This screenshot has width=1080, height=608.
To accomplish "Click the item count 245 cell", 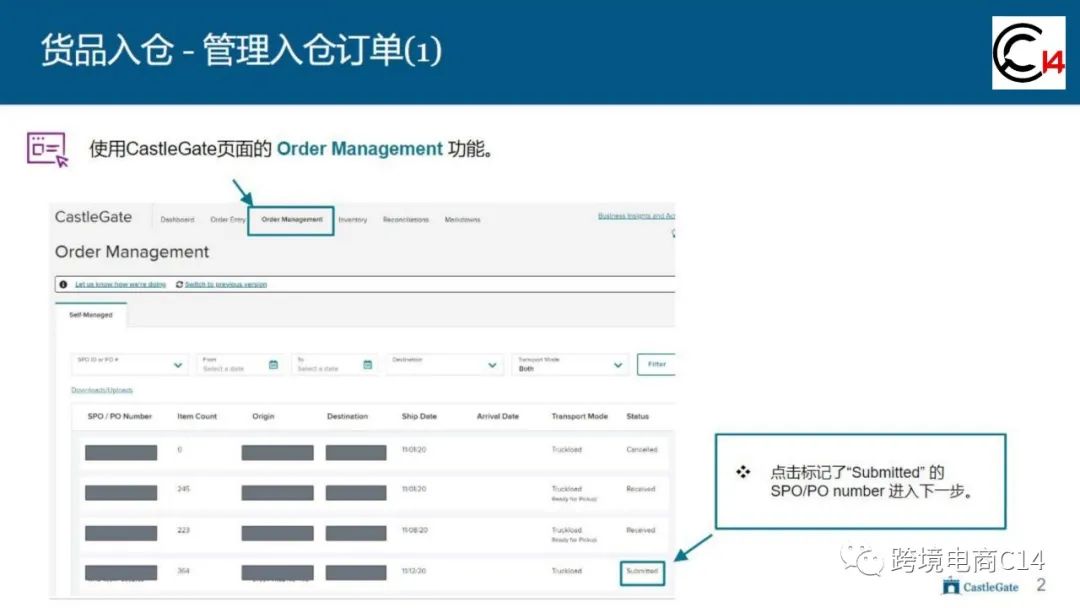I will click(183, 489).
